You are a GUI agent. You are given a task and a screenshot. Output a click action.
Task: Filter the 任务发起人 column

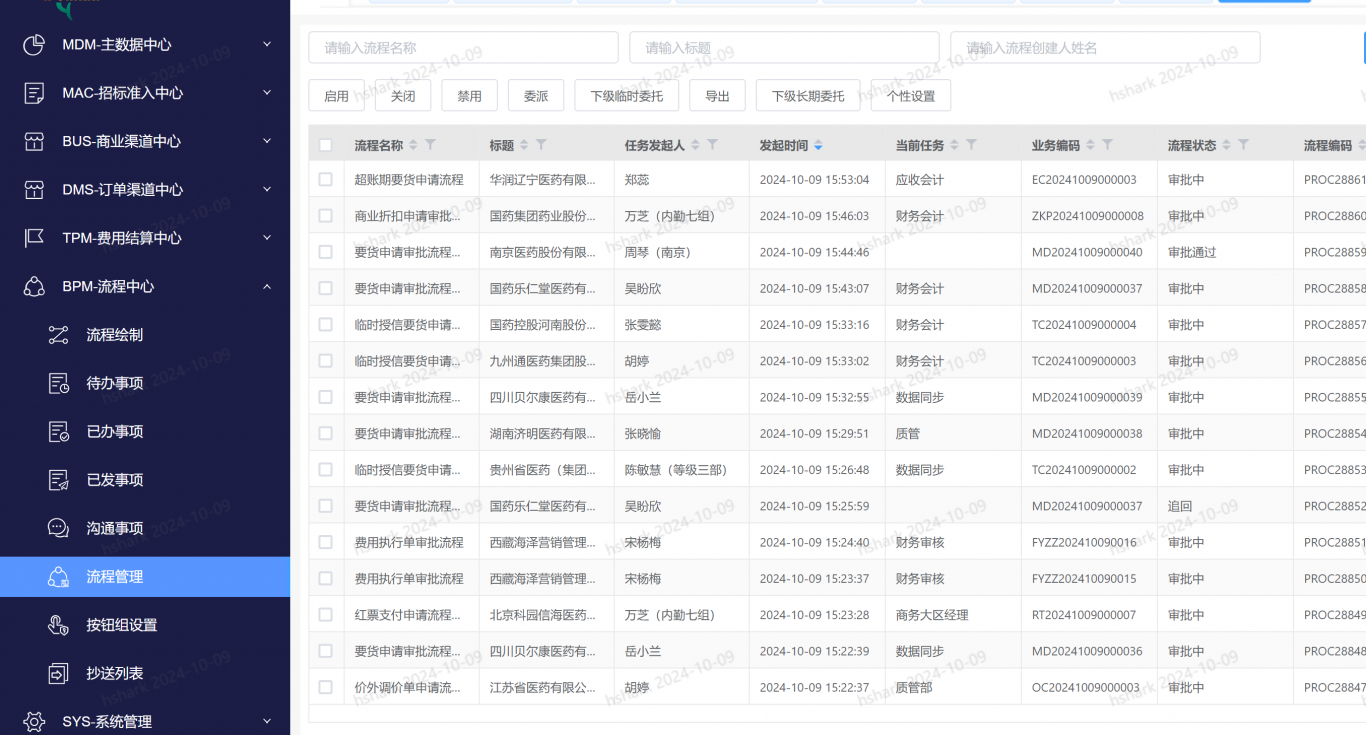pos(712,145)
